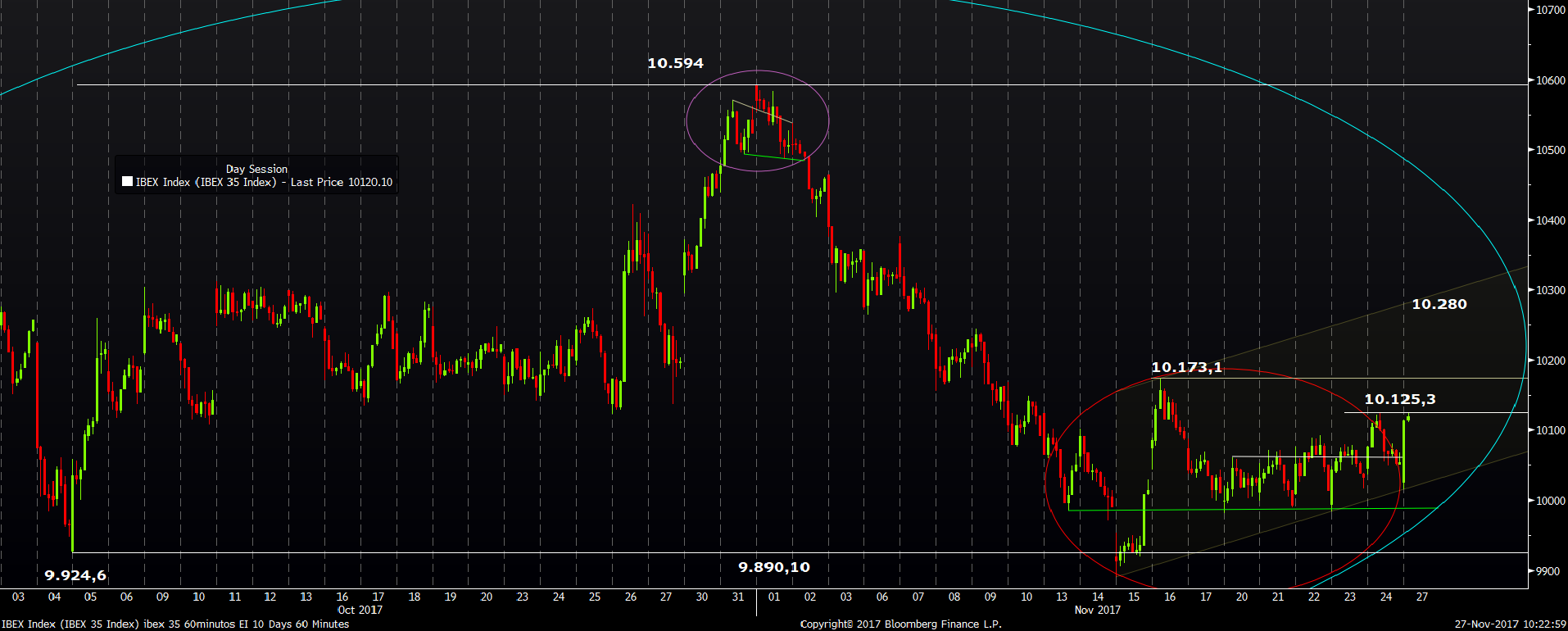The height and width of the screenshot is (631, 1568).
Task: Click the "10.280" target annotation
Action: pyautogui.click(x=1439, y=304)
